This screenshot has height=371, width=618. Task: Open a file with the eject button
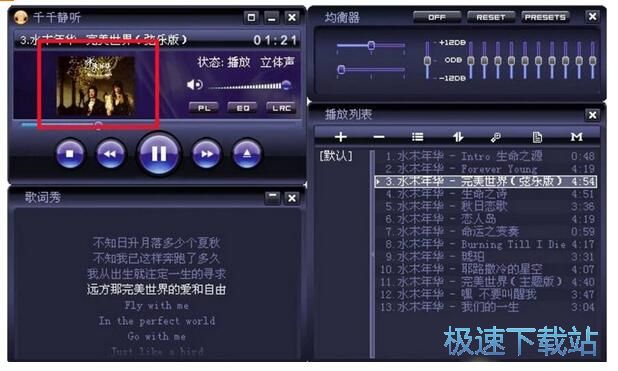[247, 154]
